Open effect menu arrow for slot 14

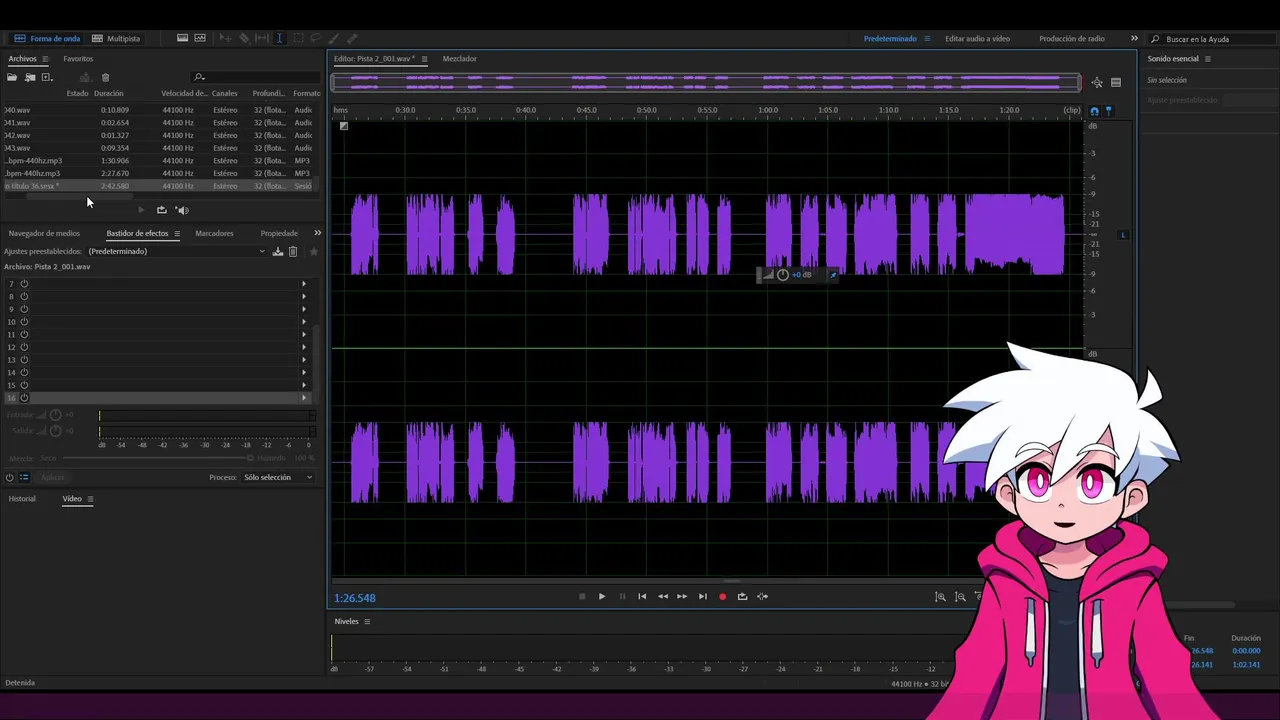click(304, 372)
